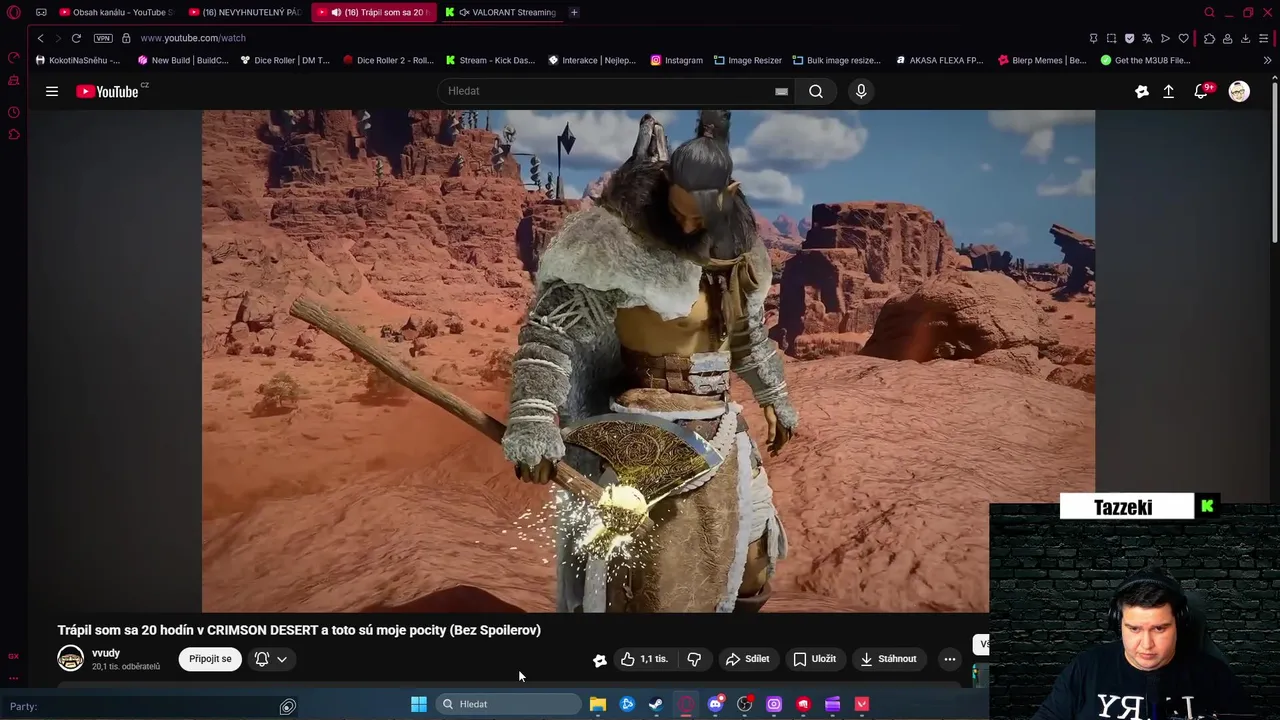Viewport: 1280px width, 720px height.
Task: Open Stream - Kick Dashboard bookmark
Action: point(490,60)
